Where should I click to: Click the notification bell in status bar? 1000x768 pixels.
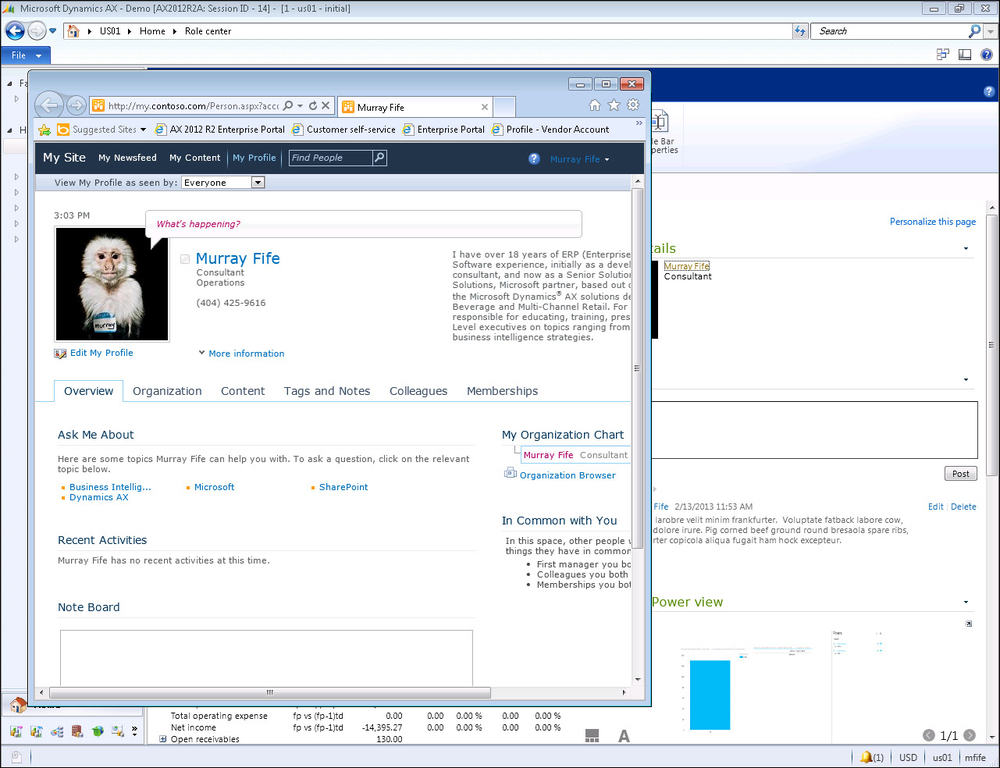coord(866,757)
